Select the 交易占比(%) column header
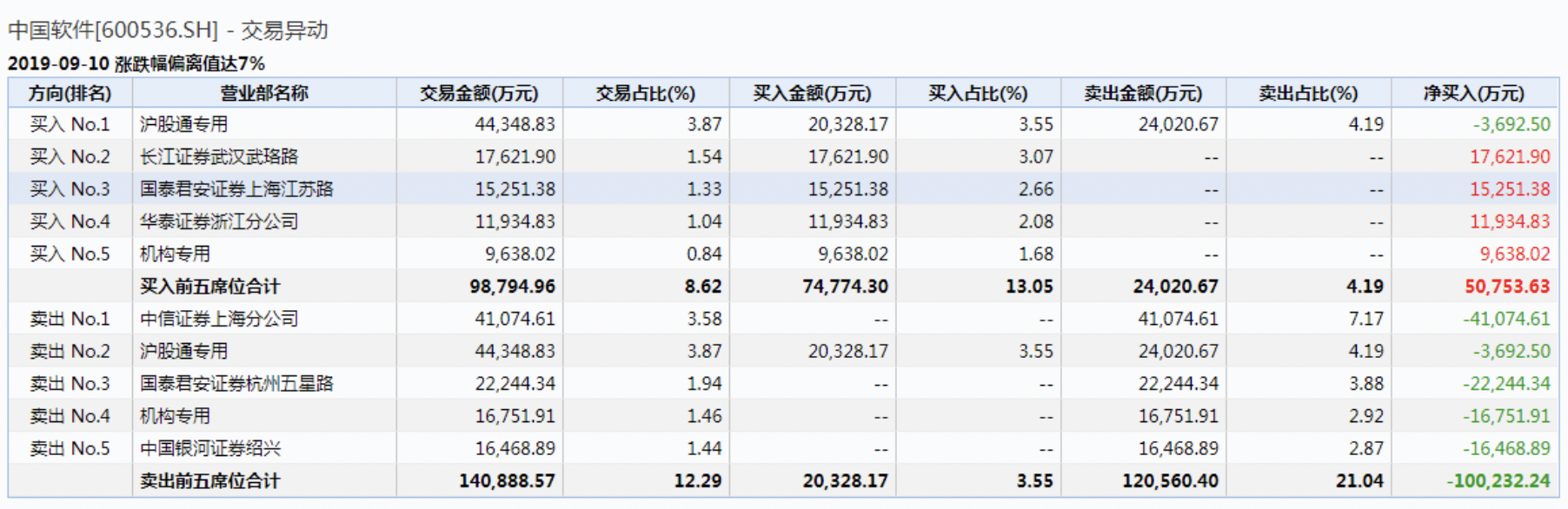Image resolution: width=1568 pixels, height=509 pixels. click(645, 93)
